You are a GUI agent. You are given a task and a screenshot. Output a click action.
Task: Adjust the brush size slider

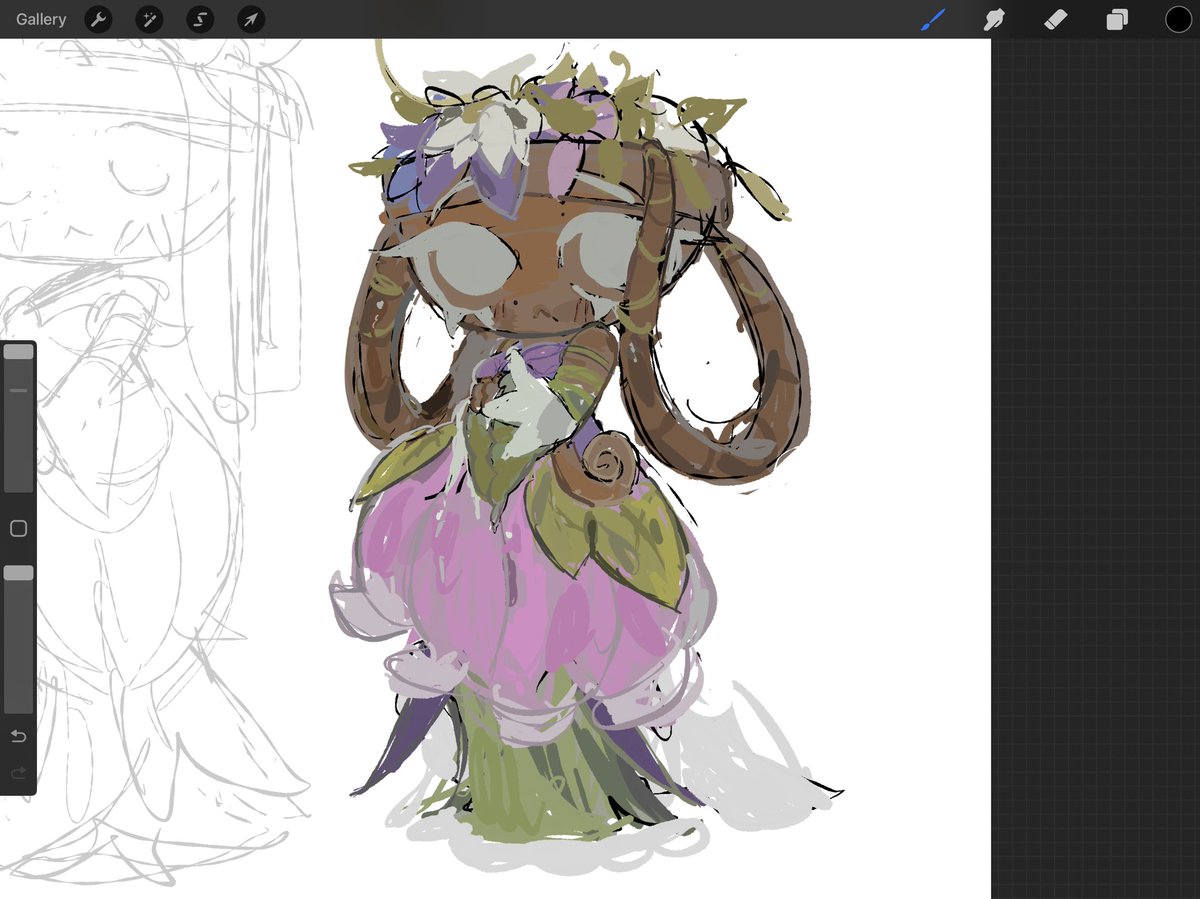click(18, 418)
